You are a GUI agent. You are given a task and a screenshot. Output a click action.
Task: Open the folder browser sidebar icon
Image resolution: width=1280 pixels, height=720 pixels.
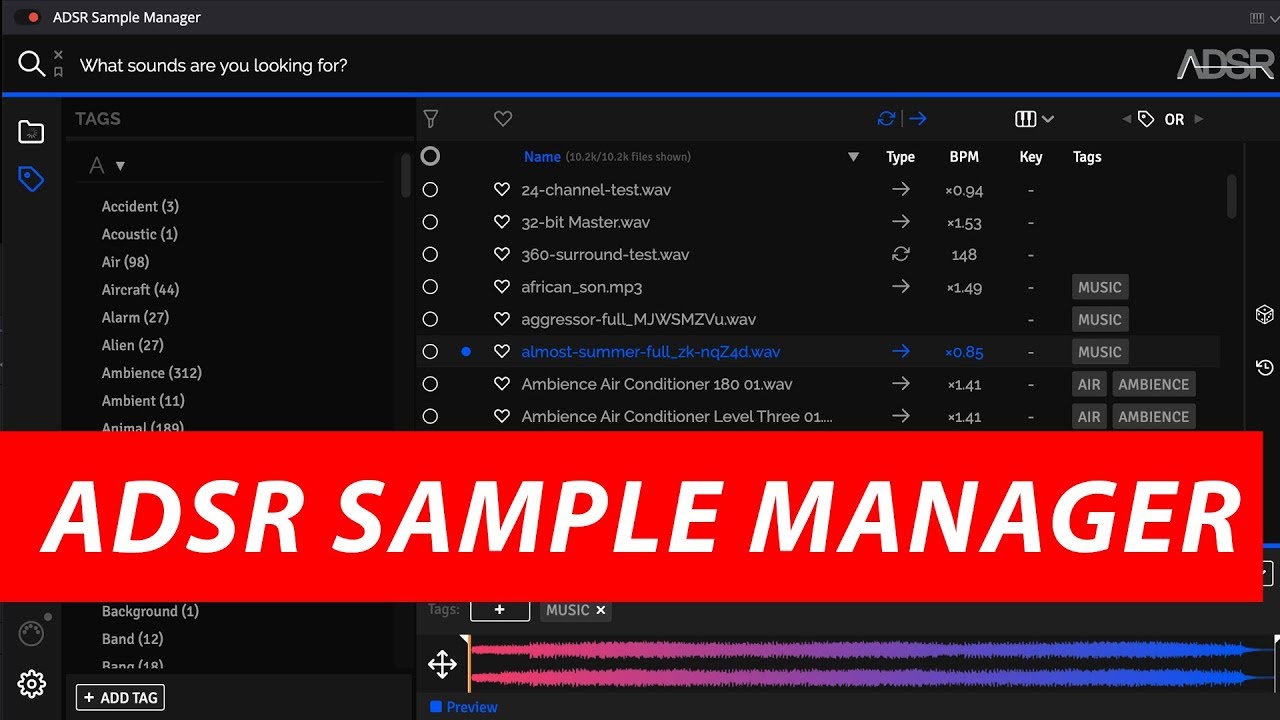coord(31,131)
